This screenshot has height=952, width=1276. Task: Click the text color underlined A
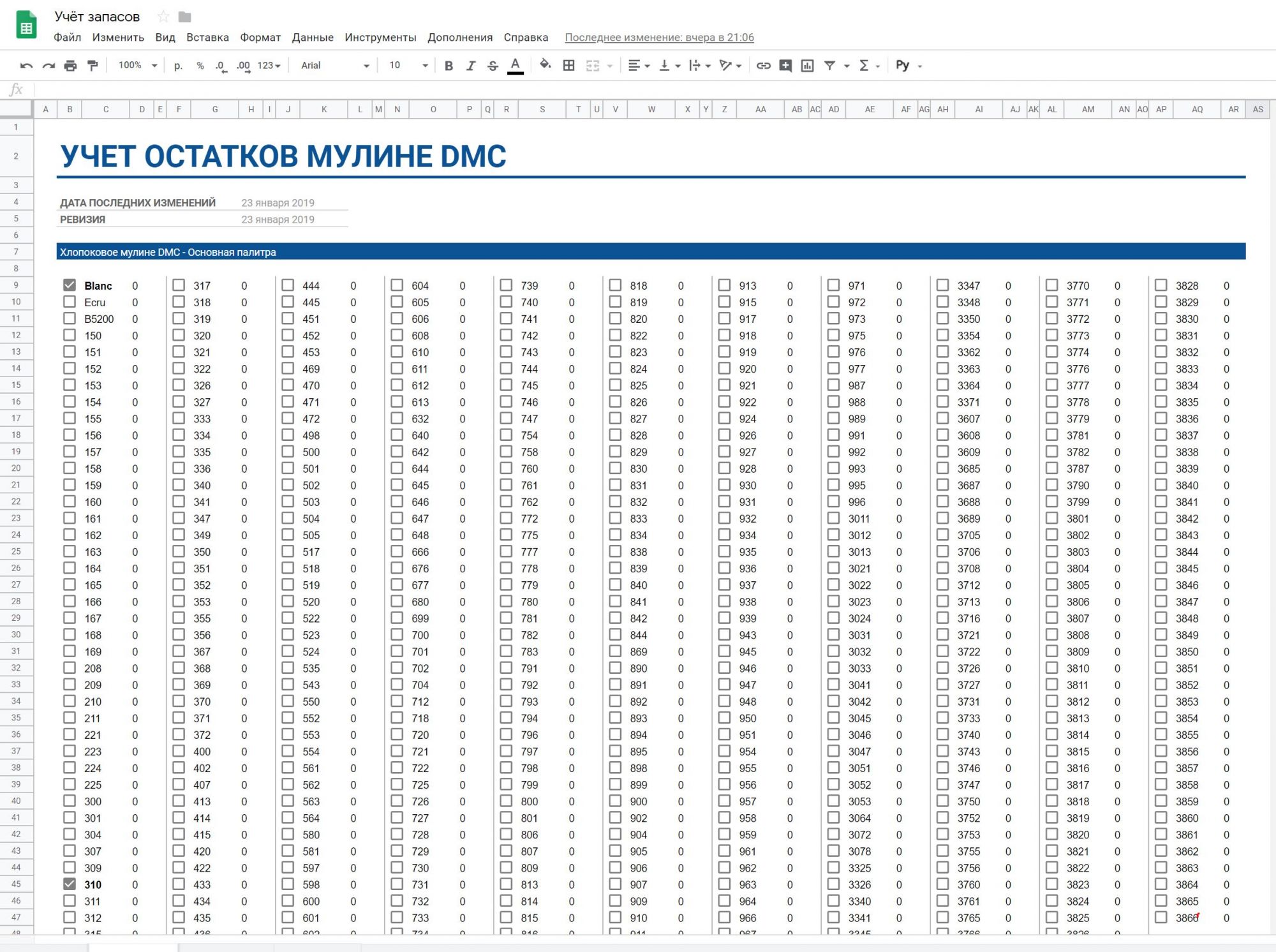(516, 66)
